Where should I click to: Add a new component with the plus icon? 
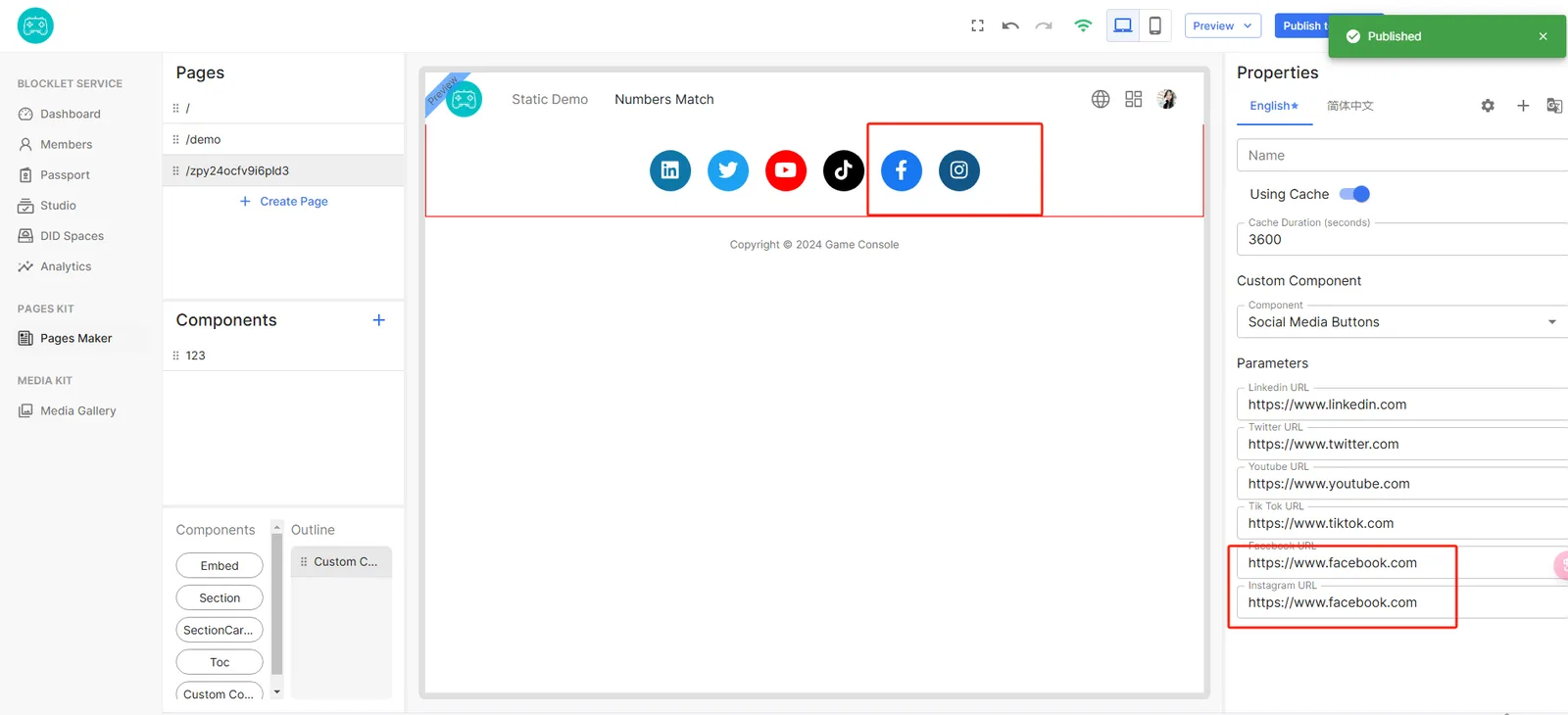point(379,320)
